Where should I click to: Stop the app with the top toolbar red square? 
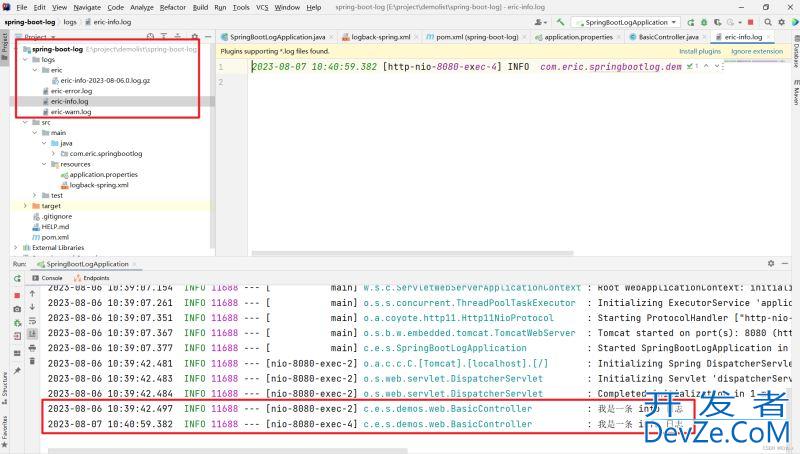pyautogui.click(x=751, y=22)
